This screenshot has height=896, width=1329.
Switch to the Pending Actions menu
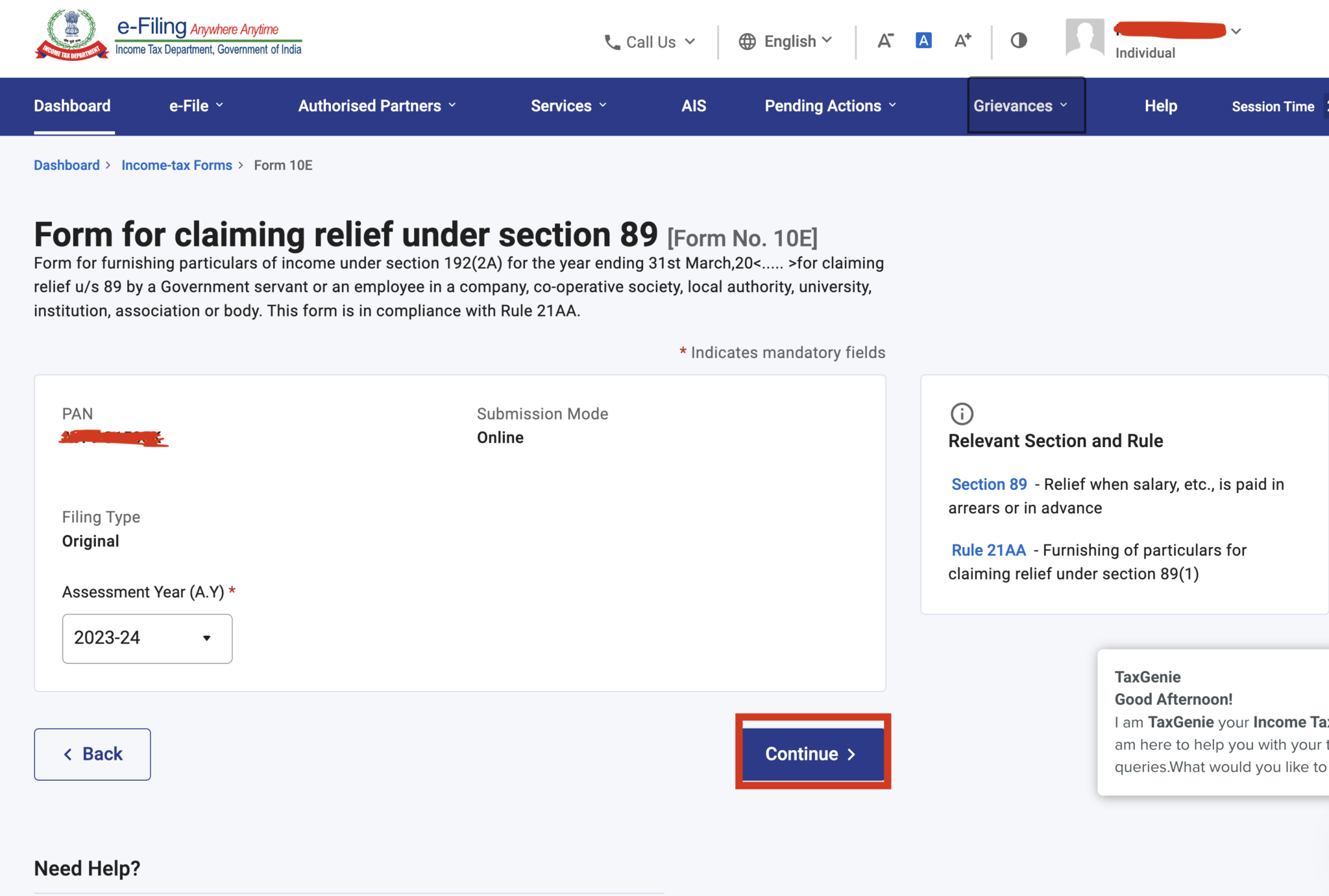(x=829, y=106)
